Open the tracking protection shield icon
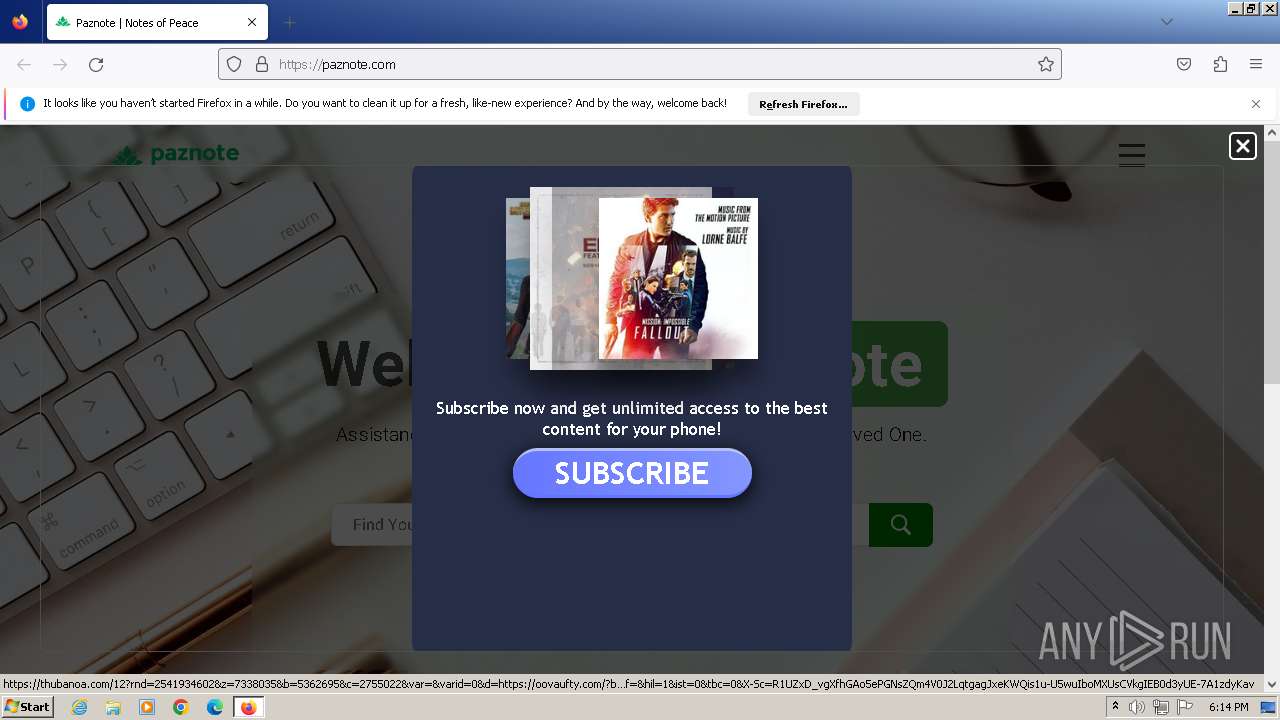The width and height of the screenshot is (1280, 720). pyautogui.click(x=234, y=64)
